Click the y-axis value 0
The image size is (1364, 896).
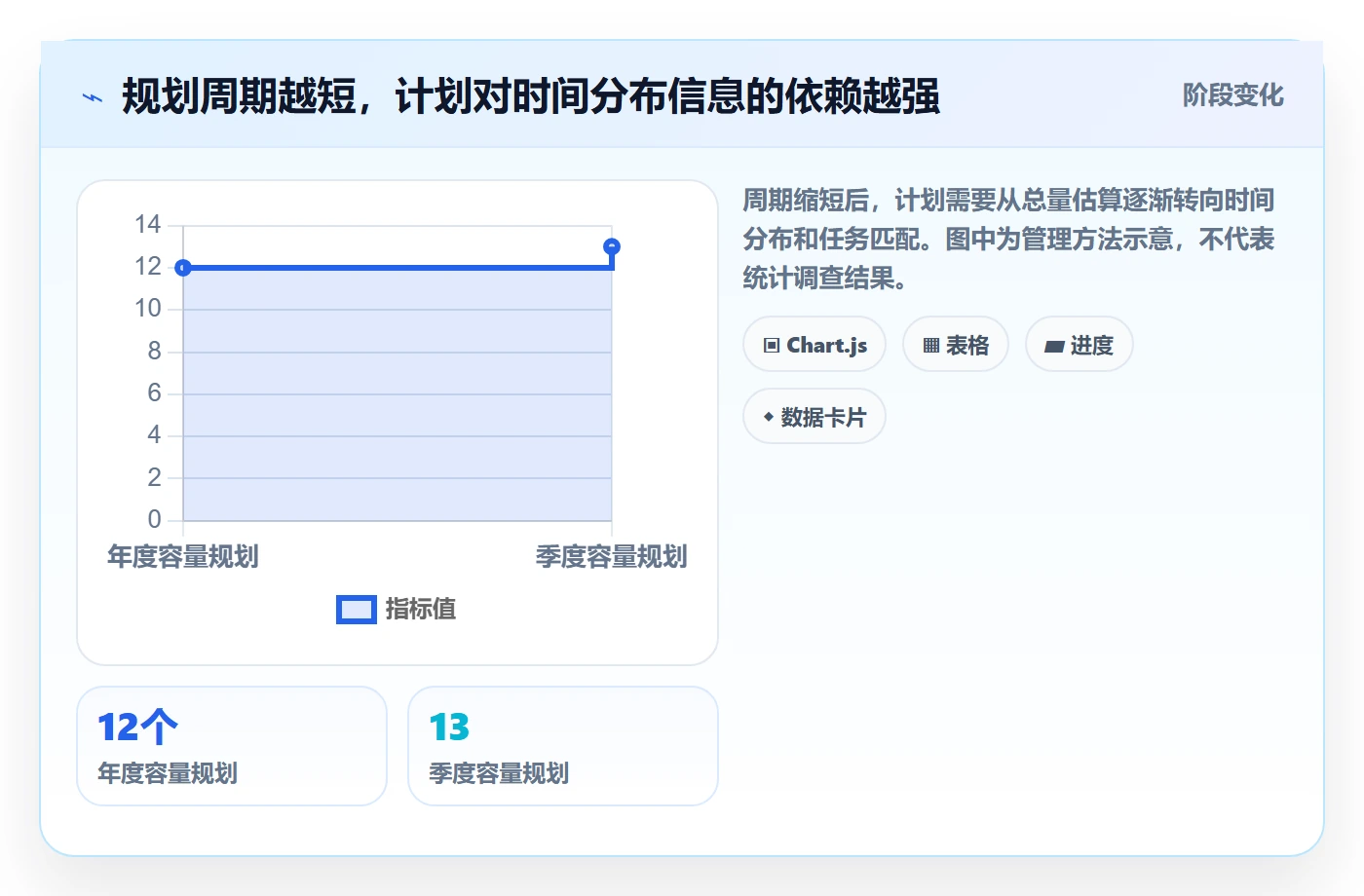tap(154, 519)
